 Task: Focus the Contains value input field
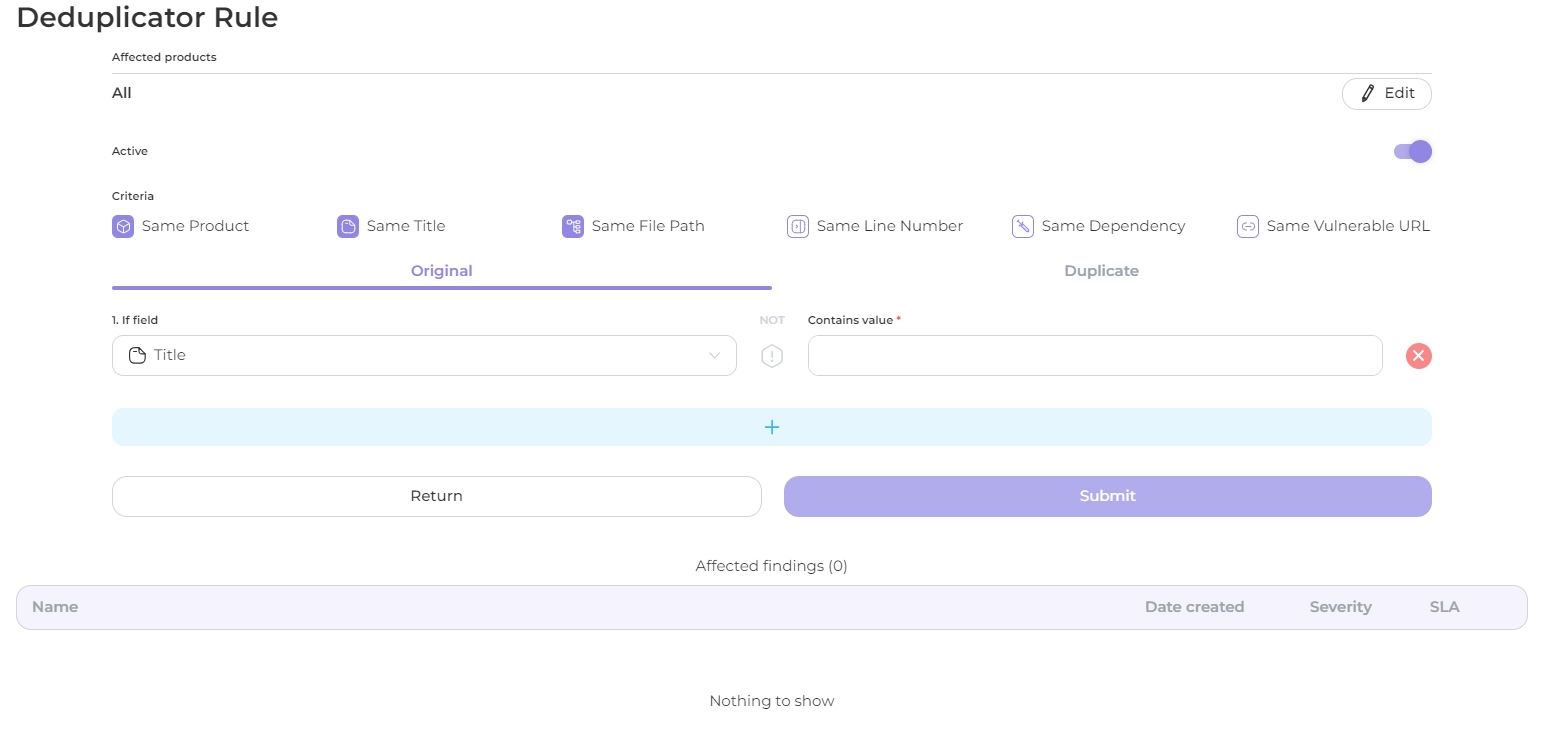tap(1094, 356)
